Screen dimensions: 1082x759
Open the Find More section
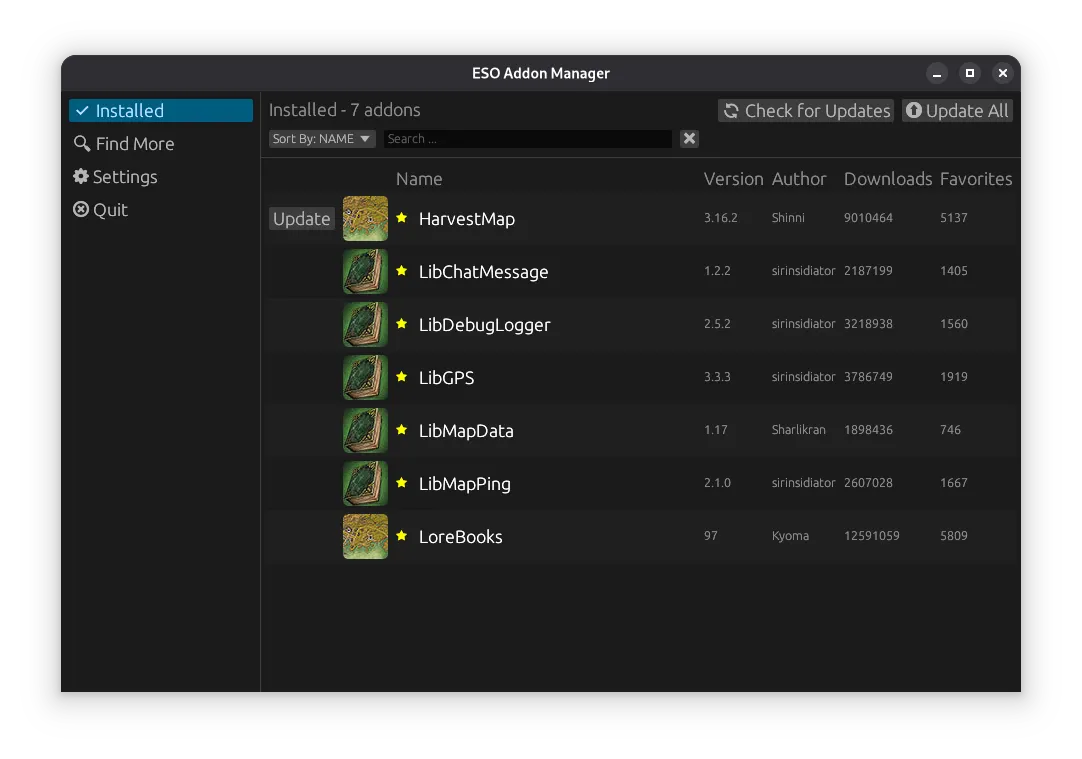tap(124, 144)
